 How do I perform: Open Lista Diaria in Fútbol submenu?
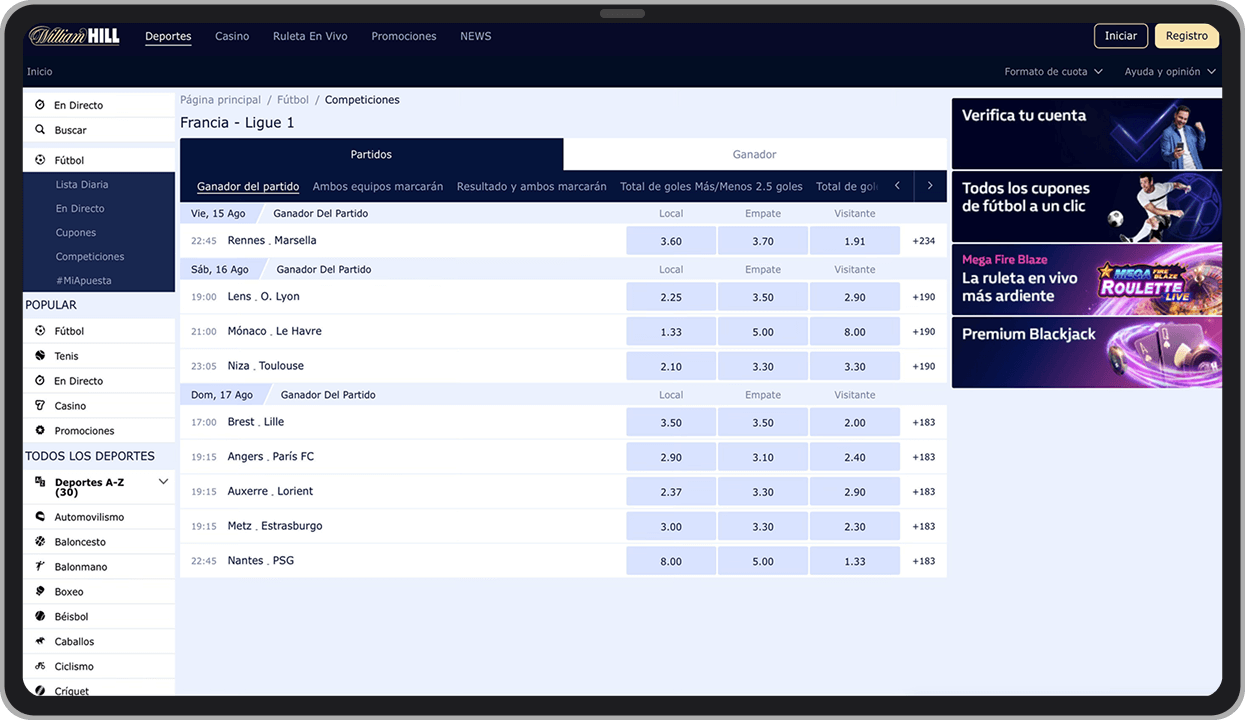pyautogui.click(x=82, y=184)
